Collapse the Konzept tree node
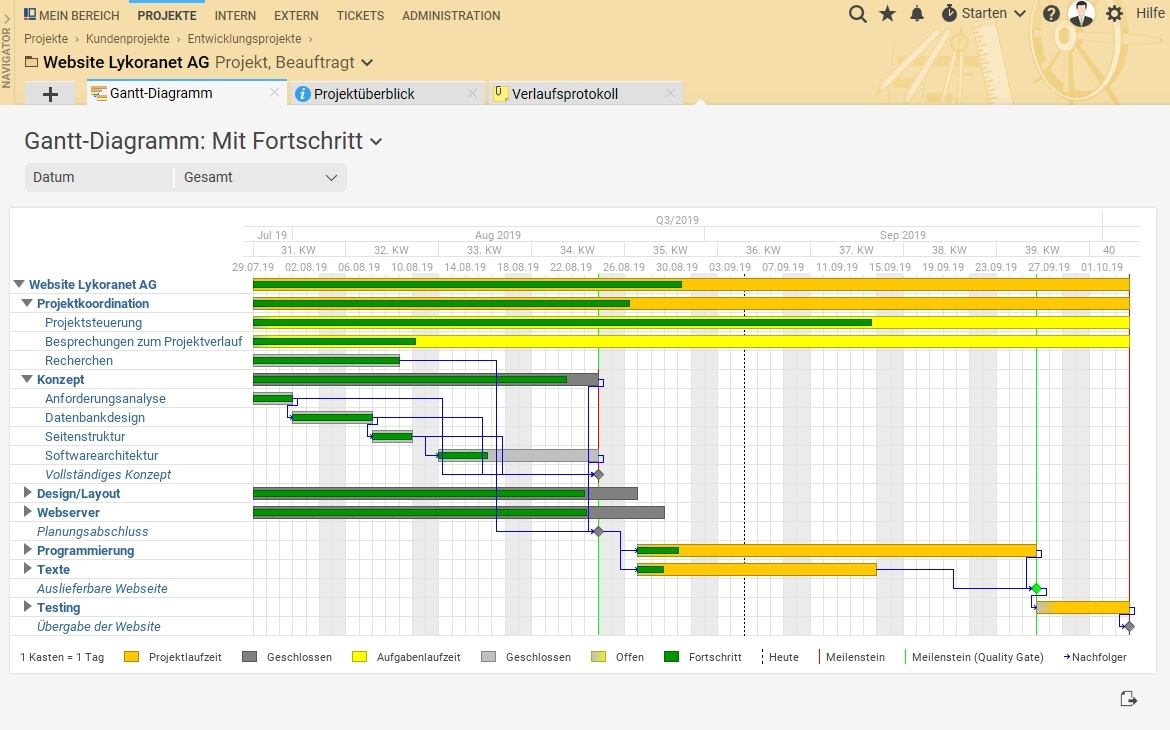Image resolution: width=1170 pixels, height=730 pixels. click(x=27, y=380)
